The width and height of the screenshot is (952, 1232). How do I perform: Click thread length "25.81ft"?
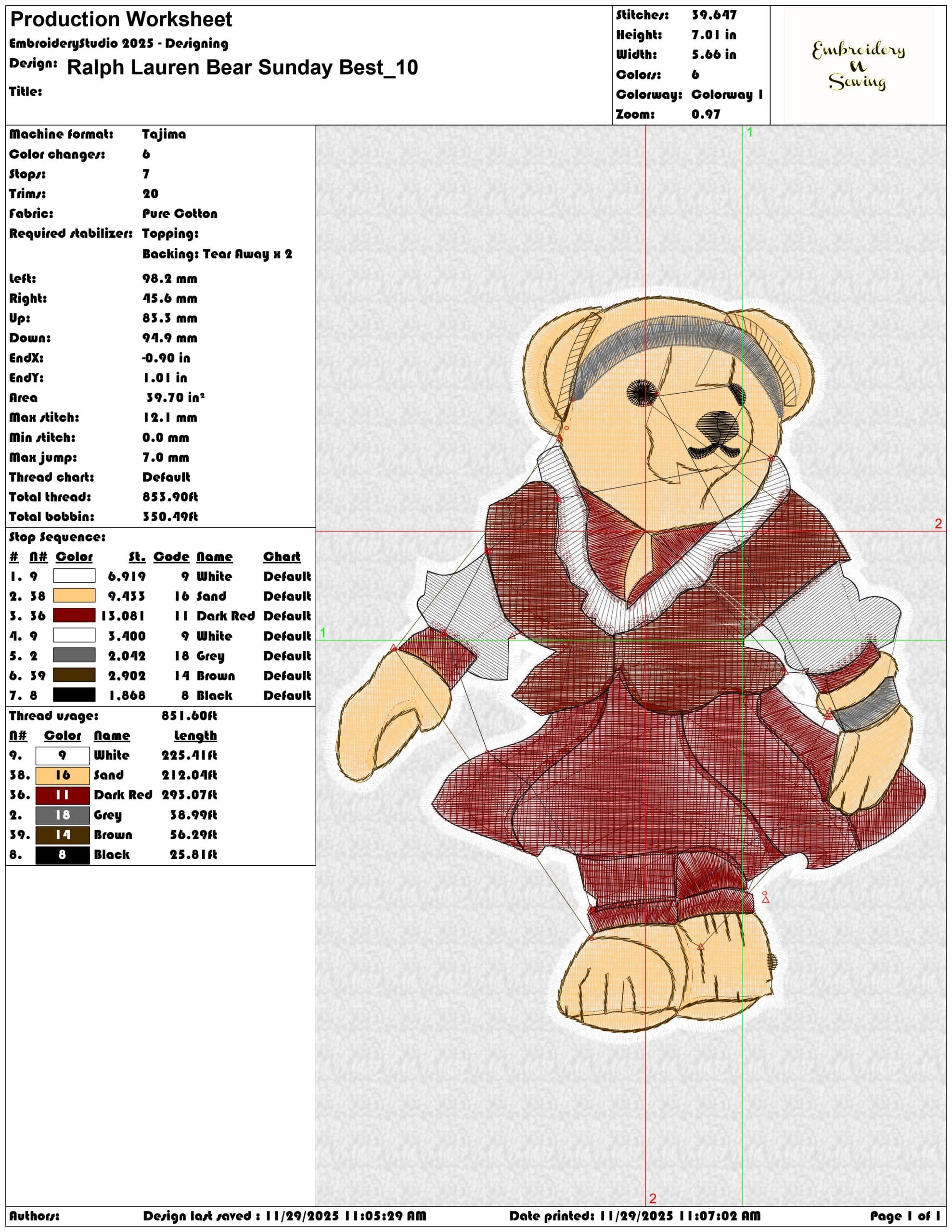(193, 855)
